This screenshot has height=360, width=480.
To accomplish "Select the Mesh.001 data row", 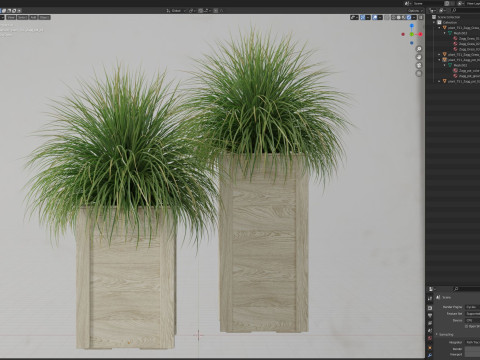I will click(460, 33).
